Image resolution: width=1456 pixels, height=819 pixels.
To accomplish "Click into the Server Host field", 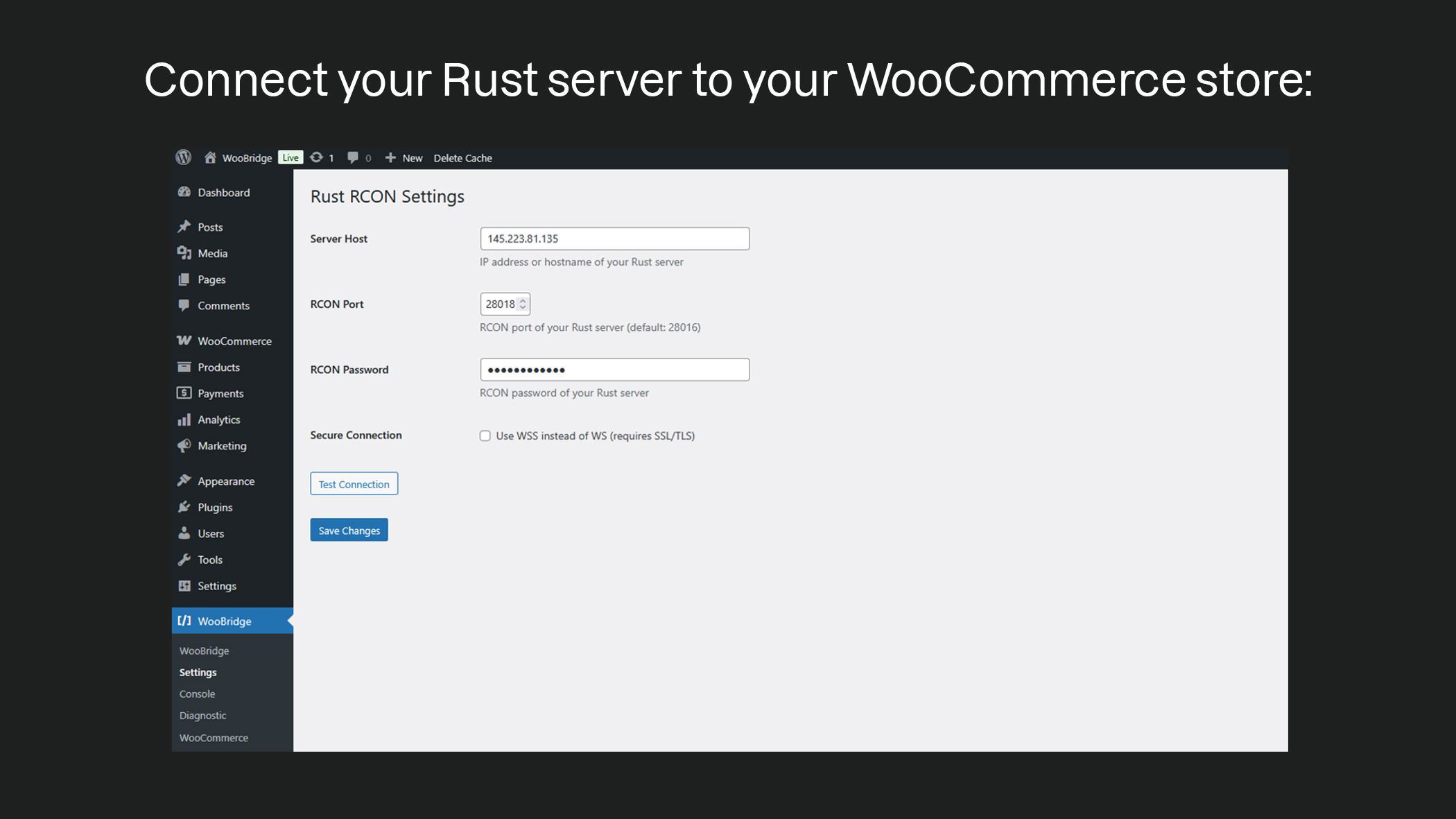I will coord(614,239).
